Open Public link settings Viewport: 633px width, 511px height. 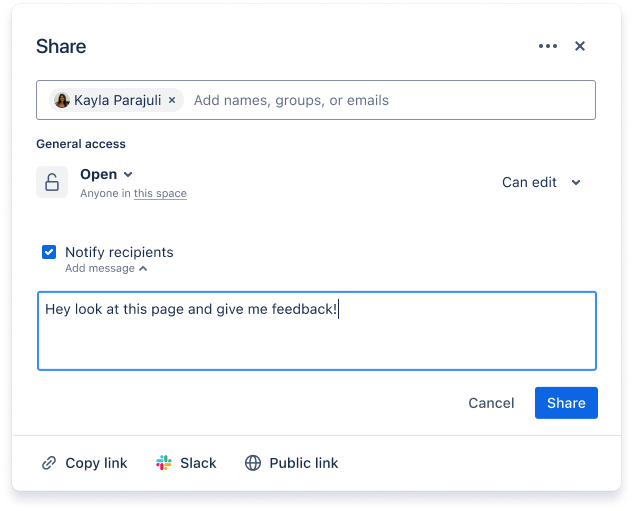point(291,463)
